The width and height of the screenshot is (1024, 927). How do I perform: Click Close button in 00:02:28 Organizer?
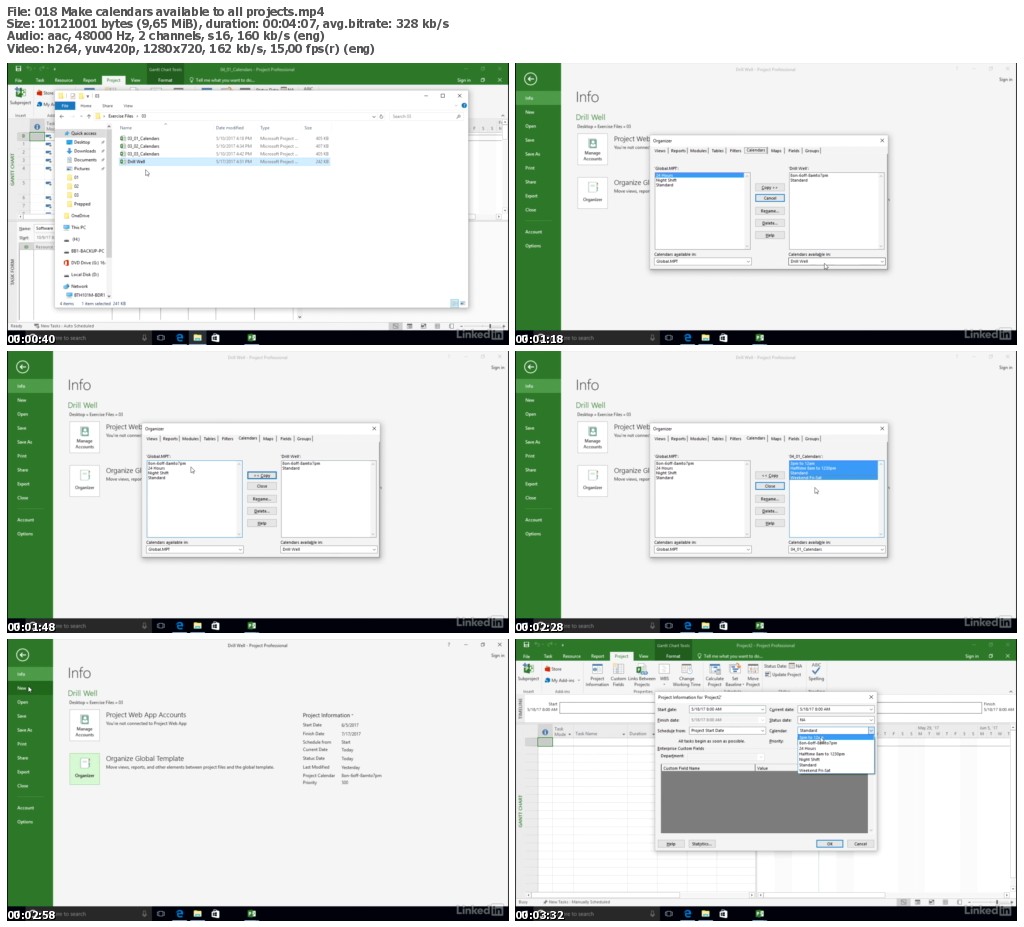click(x=770, y=486)
